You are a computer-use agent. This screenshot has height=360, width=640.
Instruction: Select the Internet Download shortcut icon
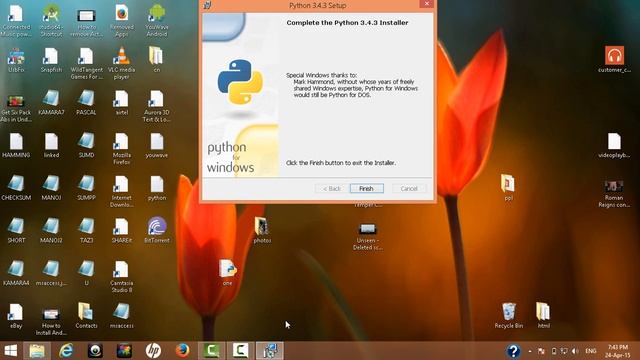pos(122,191)
